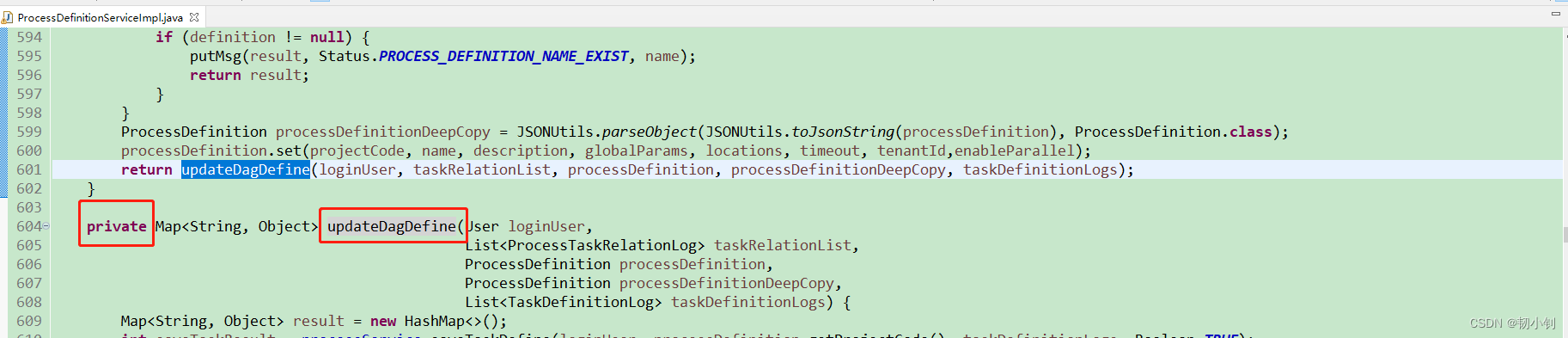
Task: Click the taskRelationList parameter on line 605
Action: coord(783,245)
